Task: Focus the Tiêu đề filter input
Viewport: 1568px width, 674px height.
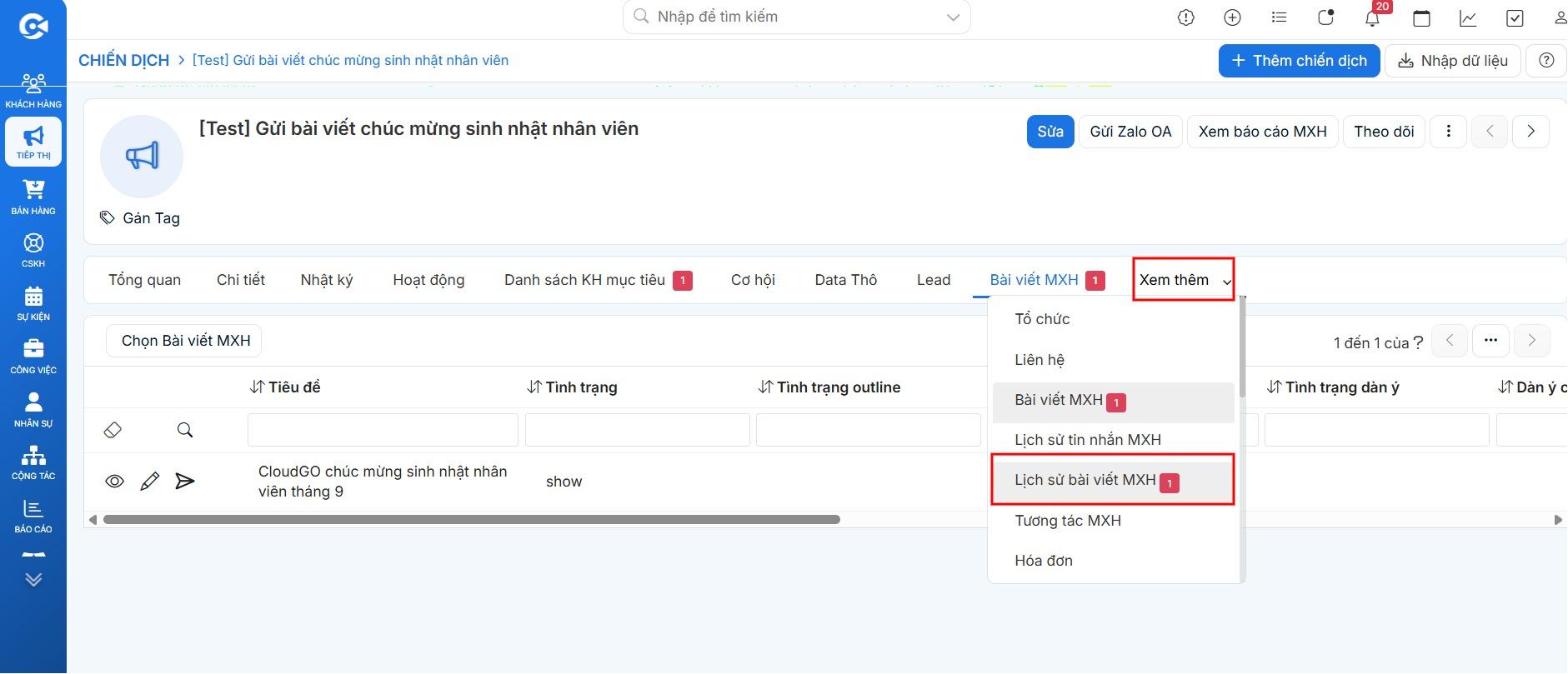Action: click(383, 430)
